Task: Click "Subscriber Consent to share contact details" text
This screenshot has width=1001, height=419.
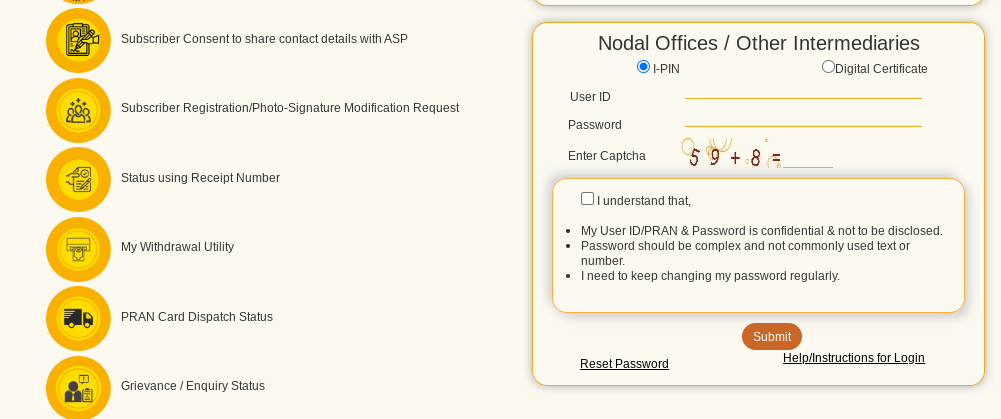Action: (x=264, y=39)
